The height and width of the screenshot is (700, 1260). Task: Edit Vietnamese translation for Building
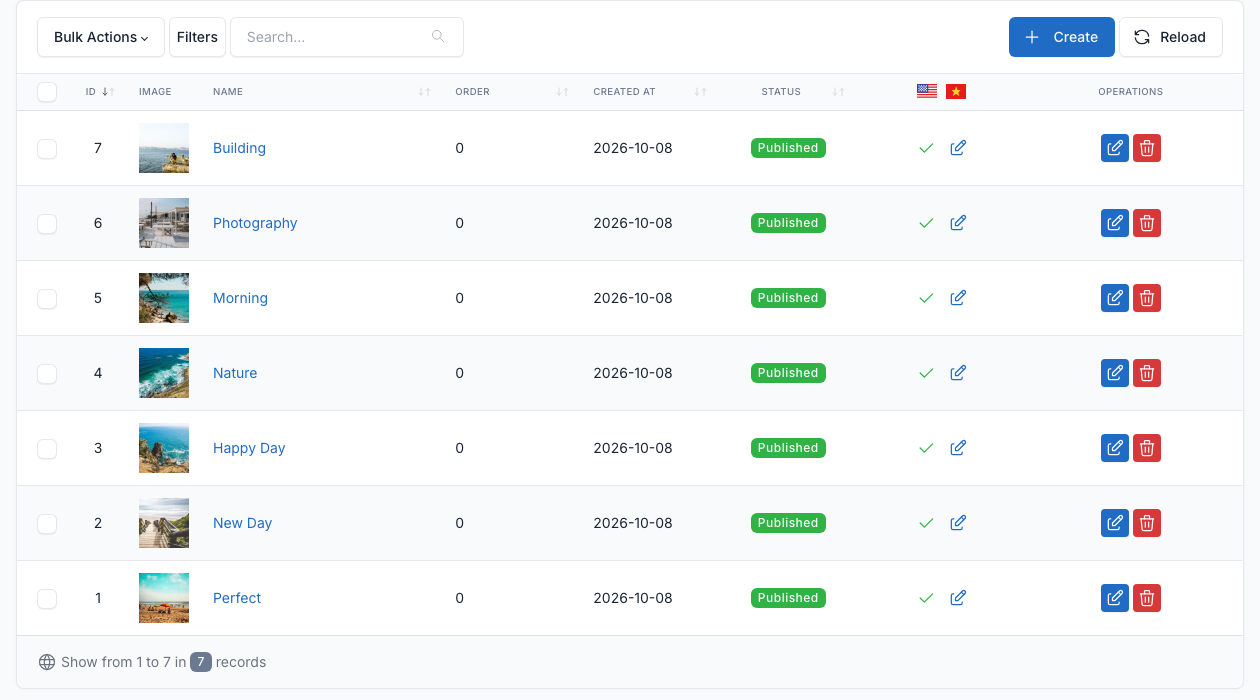pyautogui.click(x=958, y=148)
